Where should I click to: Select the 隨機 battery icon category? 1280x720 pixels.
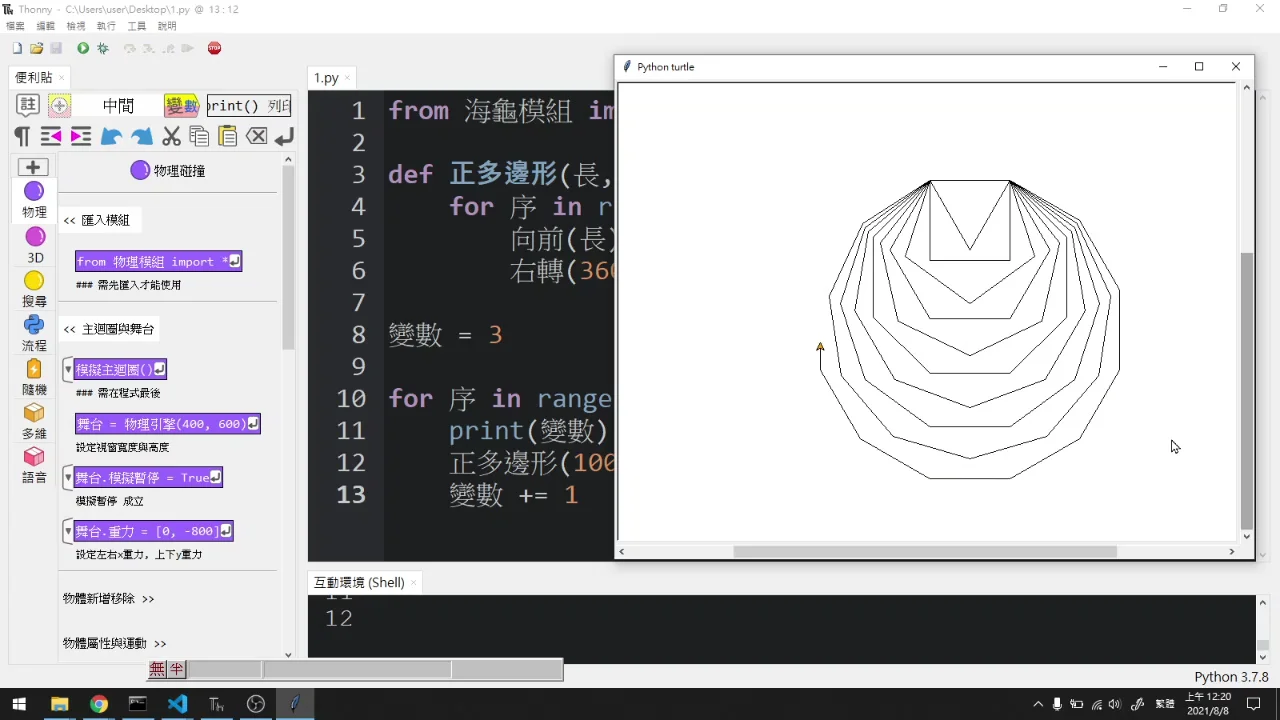pyautogui.click(x=34, y=377)
